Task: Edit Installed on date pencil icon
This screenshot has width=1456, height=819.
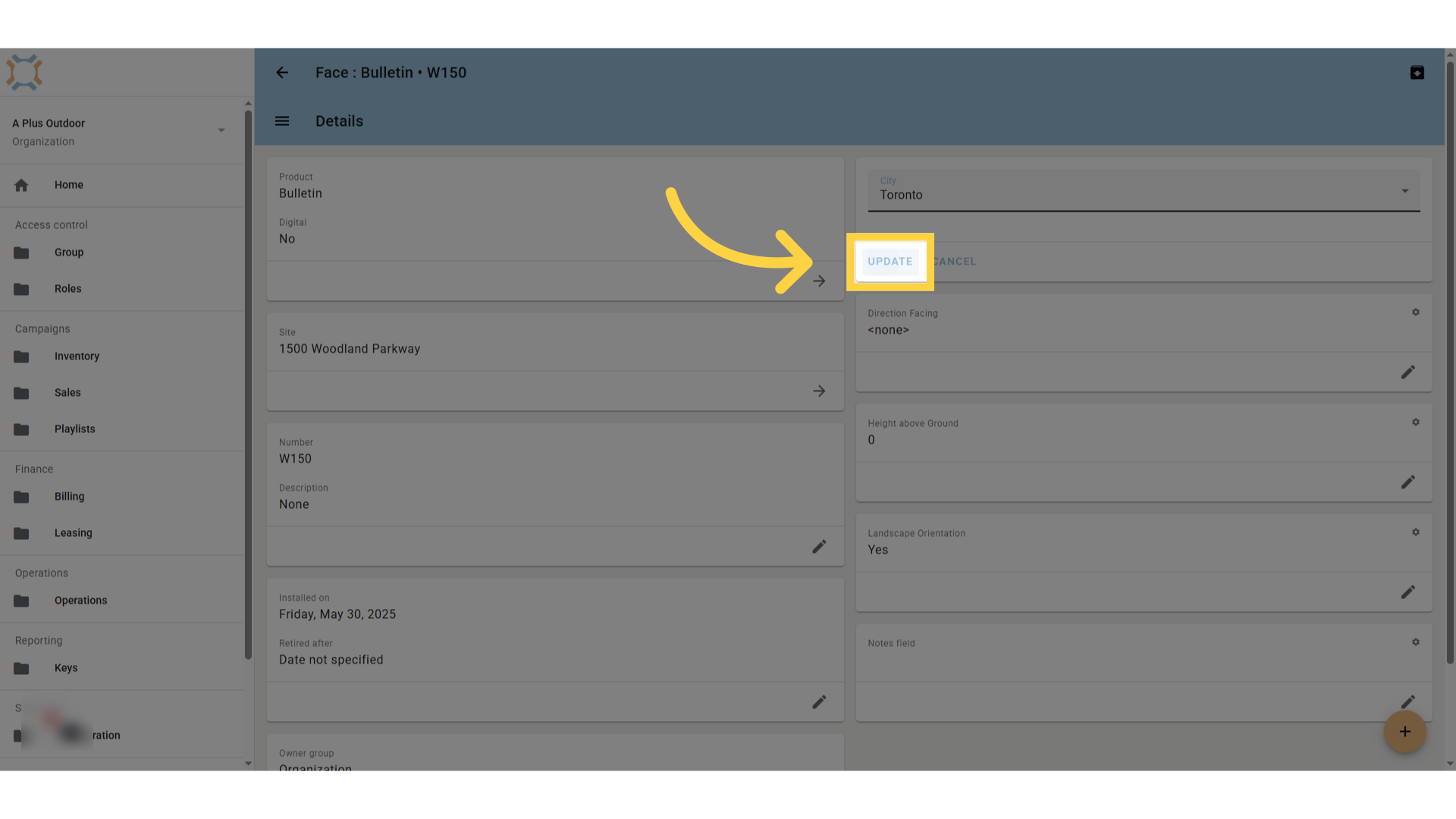Action: click(819, 702)
